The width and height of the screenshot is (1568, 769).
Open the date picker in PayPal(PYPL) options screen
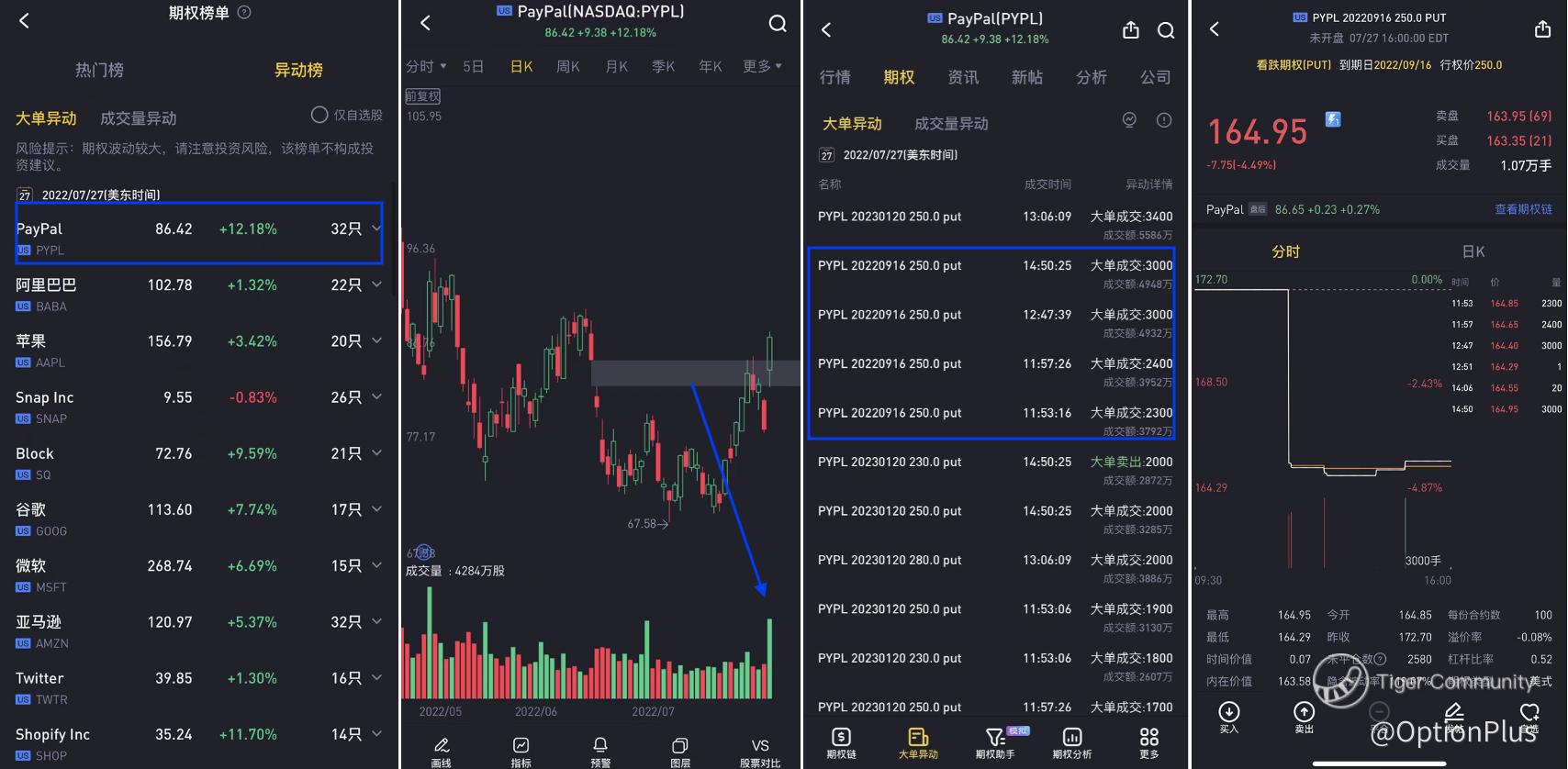(x=888, y=155)
